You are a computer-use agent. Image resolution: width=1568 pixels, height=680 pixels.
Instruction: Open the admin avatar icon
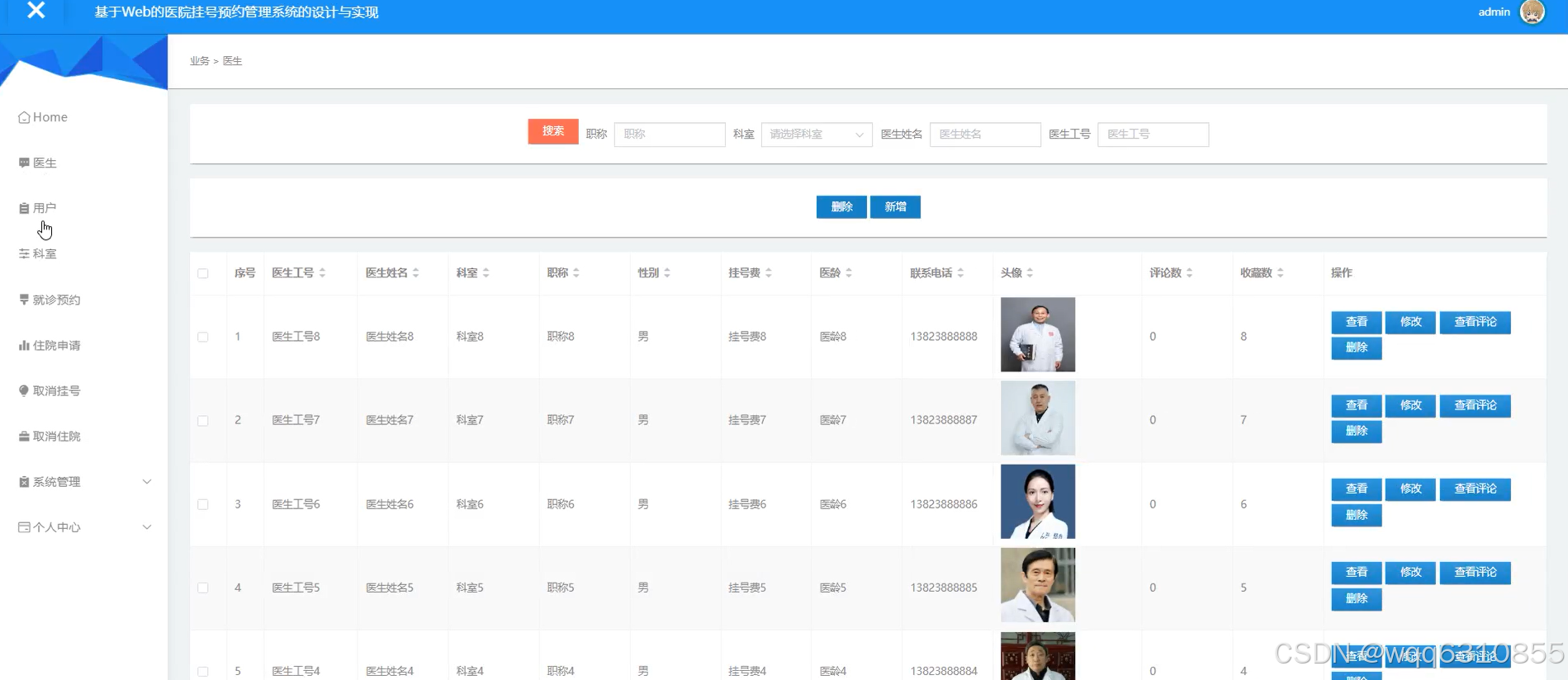point(1532,12)
